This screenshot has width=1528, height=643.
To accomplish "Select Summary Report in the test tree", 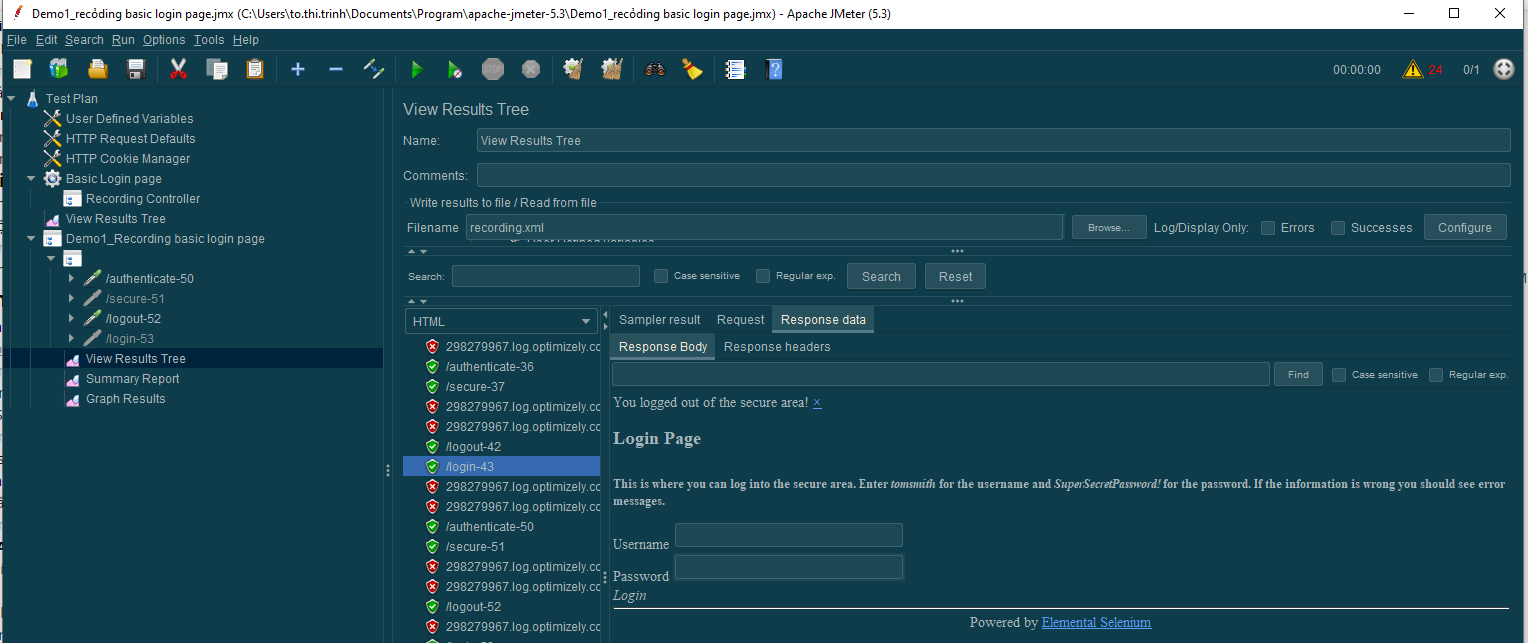I will pos(132,379).
